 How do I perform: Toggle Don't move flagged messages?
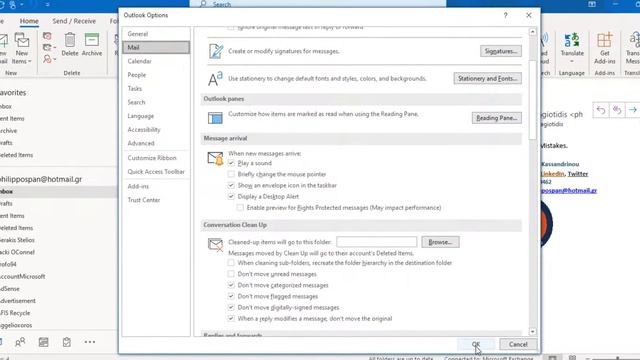[x=231, y=296]
